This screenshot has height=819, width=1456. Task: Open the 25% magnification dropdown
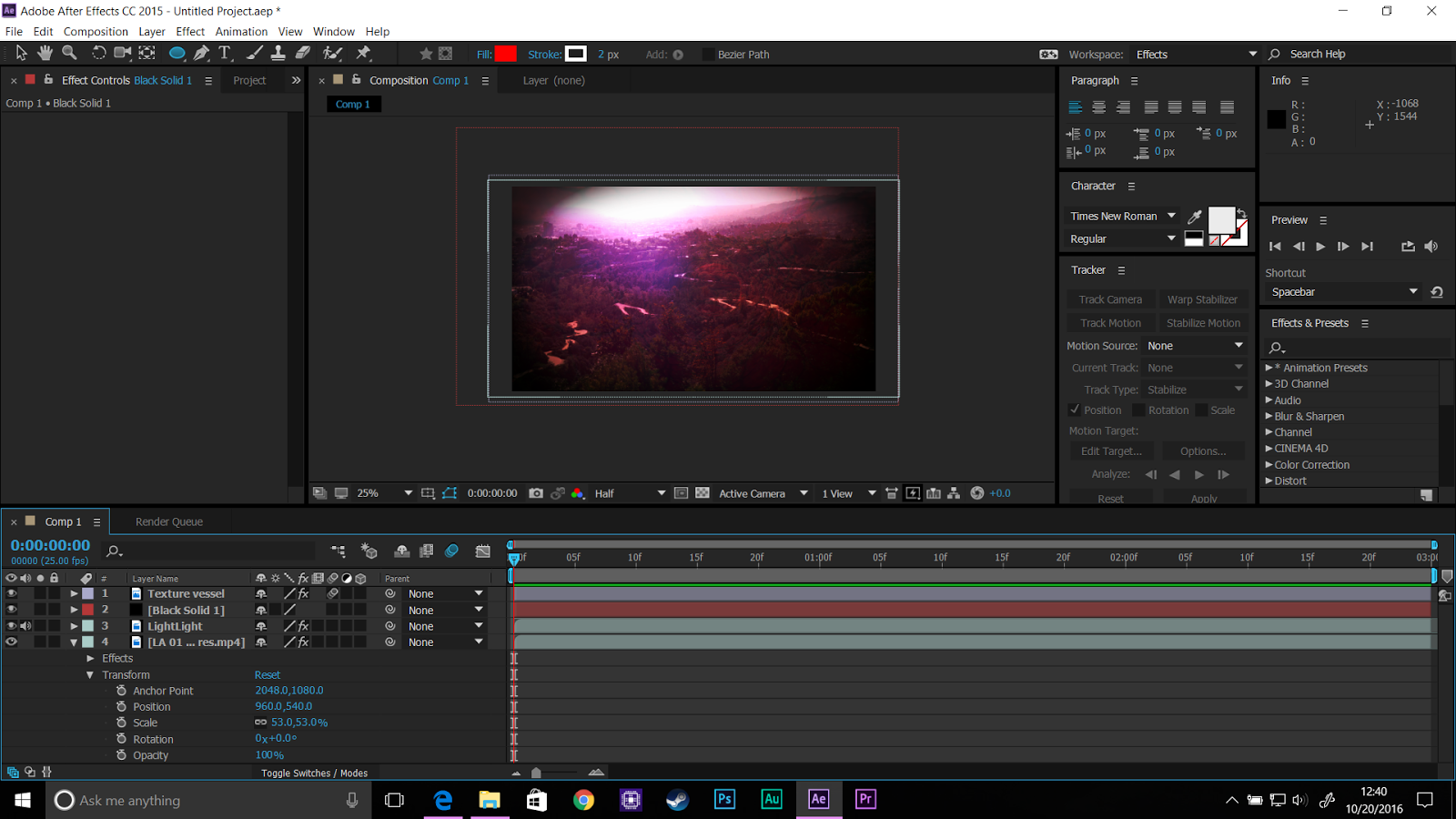407,492
